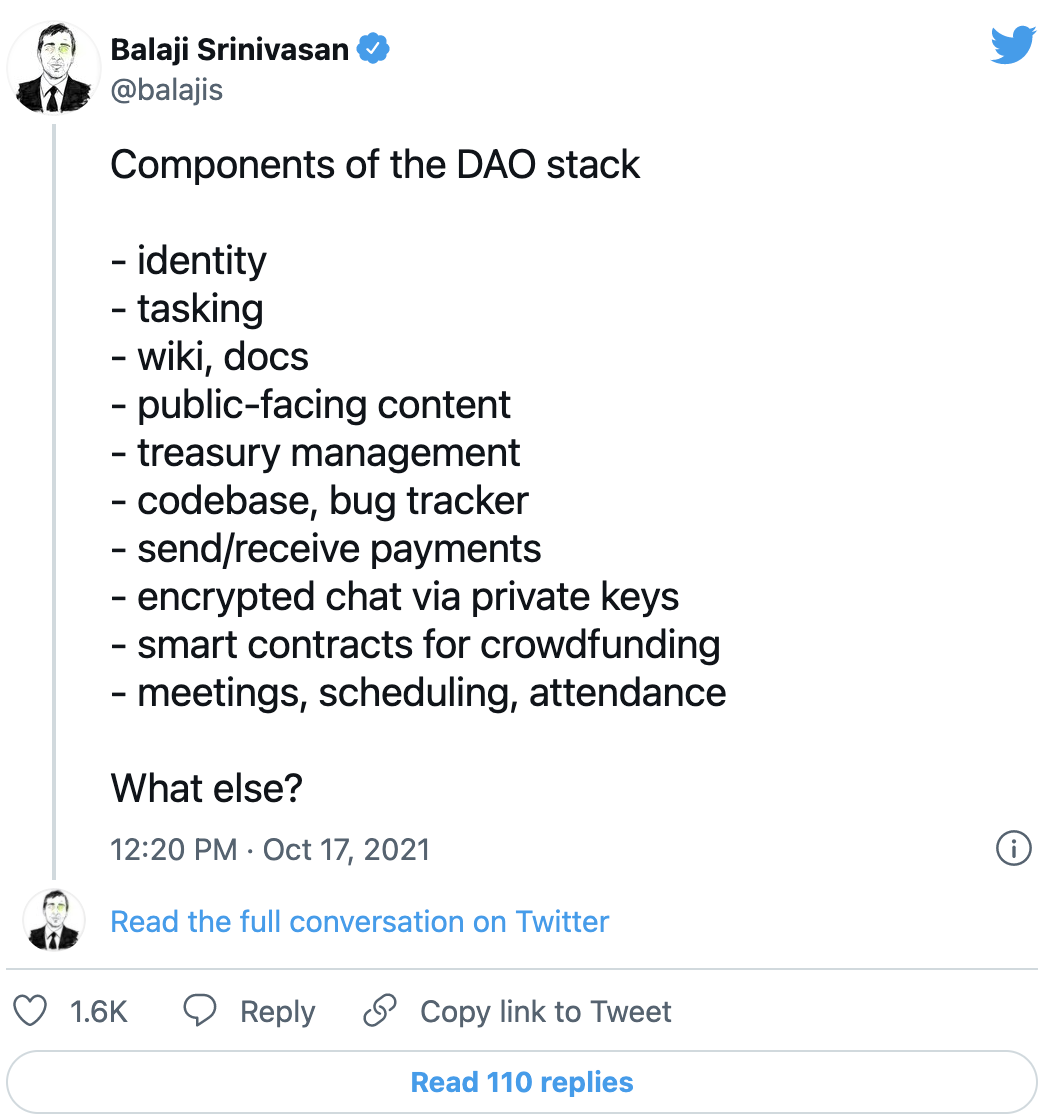This screenshot has width=1054, height=1120.
Task: Read the full conversation on Twitter
Action: pos(359,921)
